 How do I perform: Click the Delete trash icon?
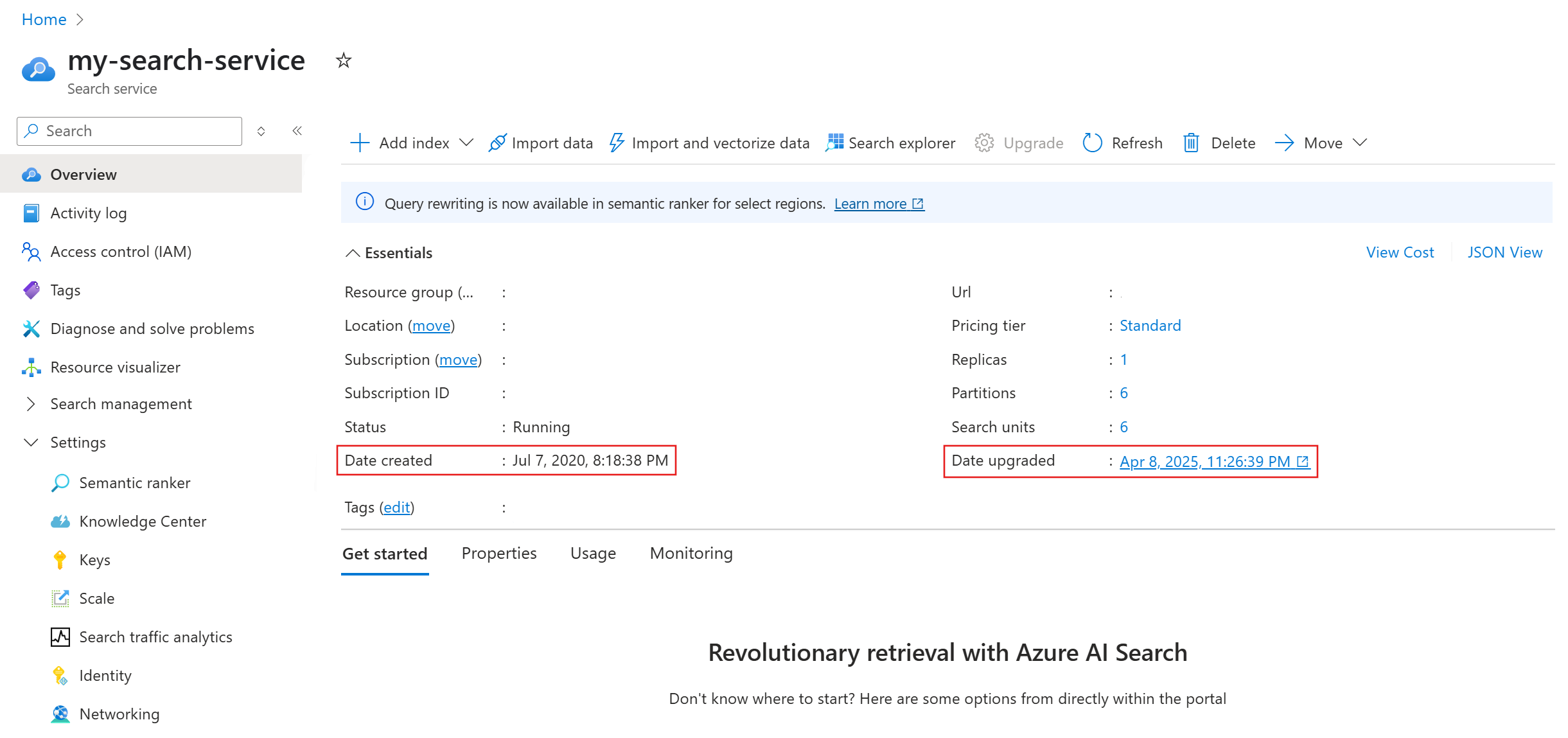(1191, 143)
